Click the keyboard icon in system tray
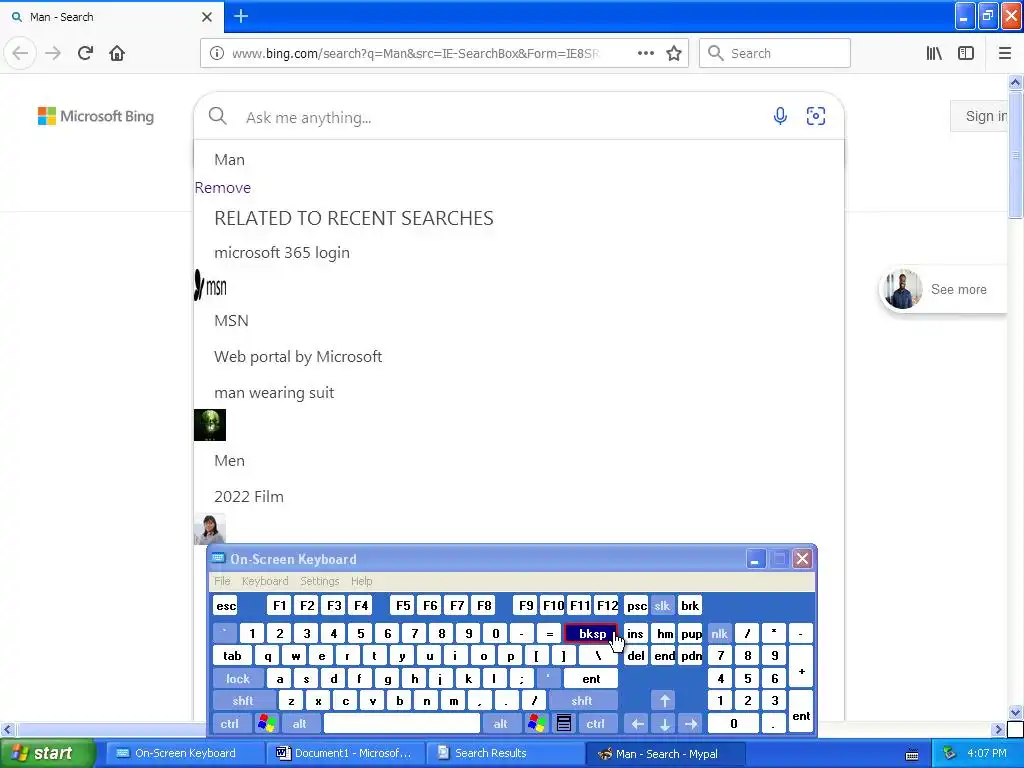This screenshot has width=1024, height=768. pos(912,755)
